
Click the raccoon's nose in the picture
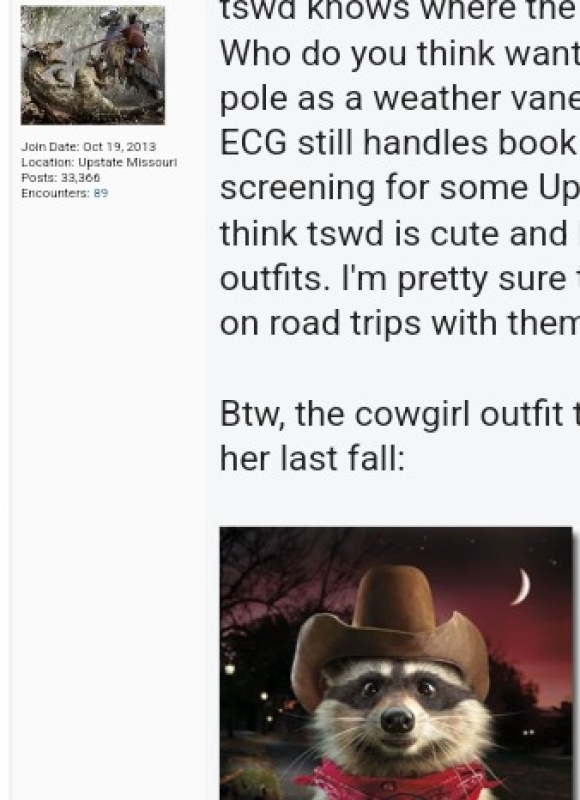(x=397, y=721)
